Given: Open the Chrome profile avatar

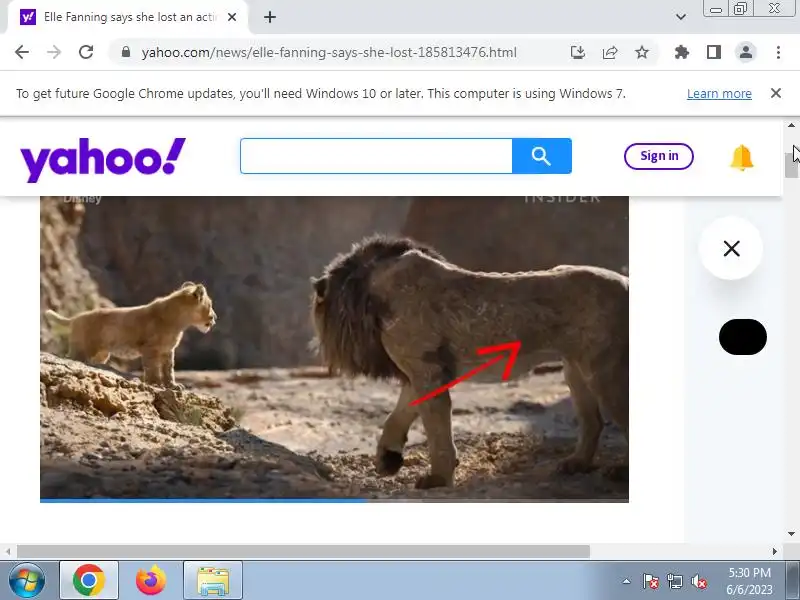Looking at the screenshot, I should [746, 52].
